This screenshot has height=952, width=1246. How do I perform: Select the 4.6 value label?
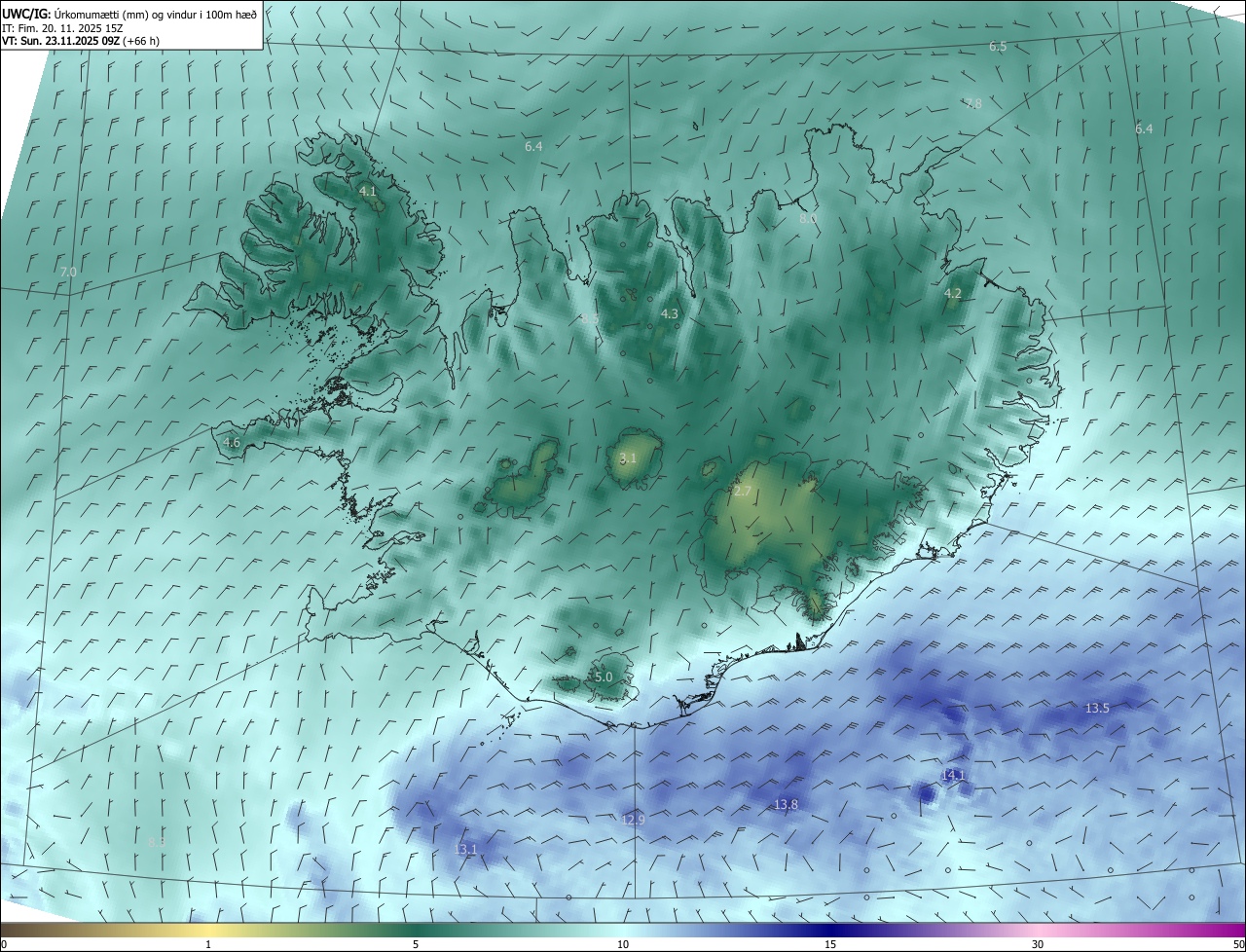pyautogui.click(x=232, y=442)
